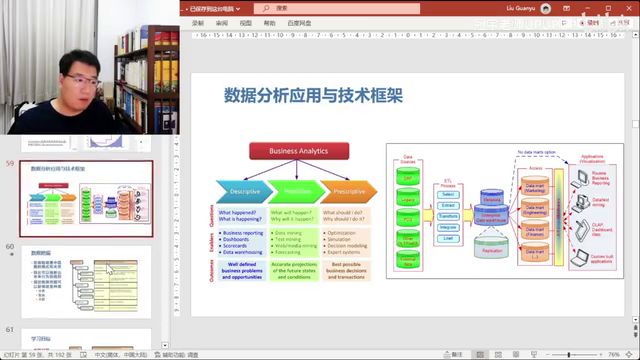Select the Prescriptive orange arrow shape
The width and height of the screenshot is (640, 360).
[349, 191]
